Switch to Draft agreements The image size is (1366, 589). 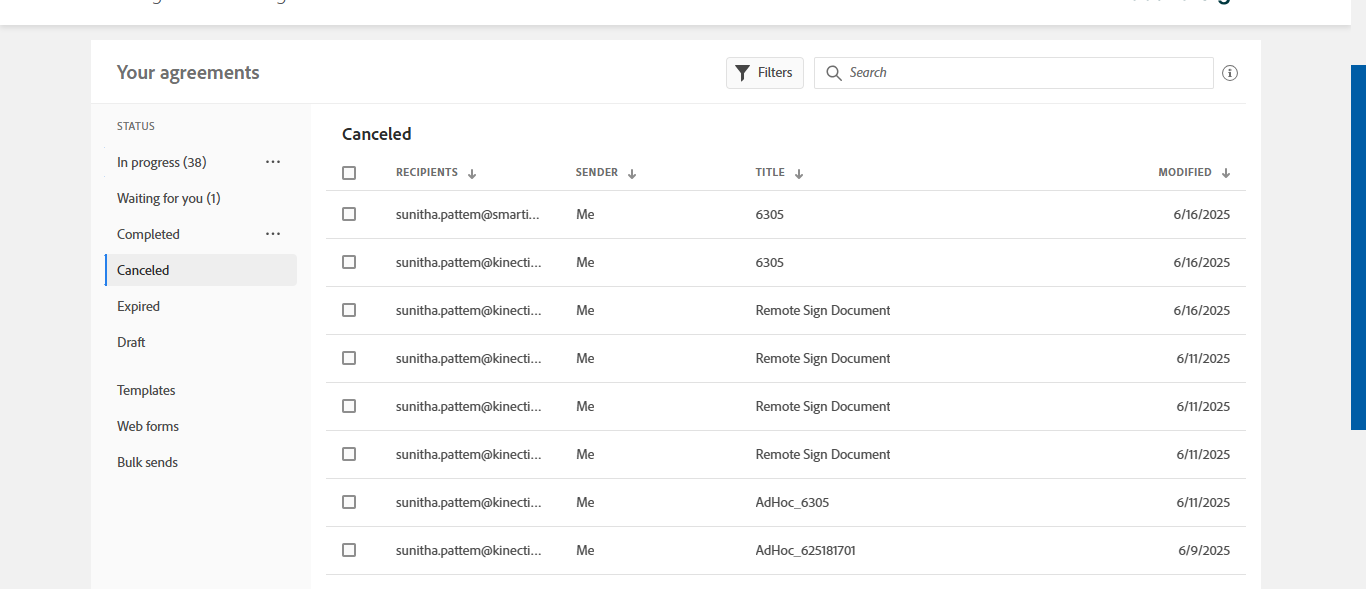point(131,342)
